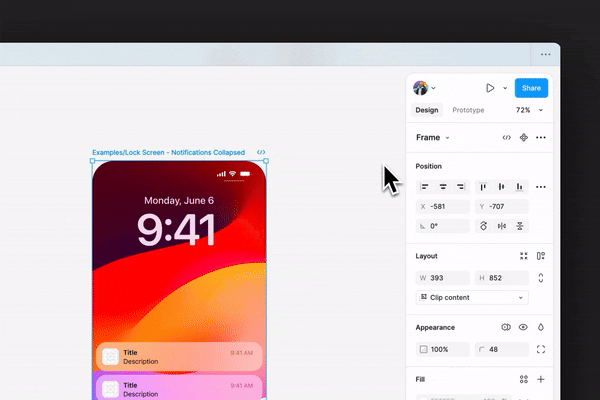The height and width of the screenshot is (400, 600).
Task: Add a new fill with plus icon
Action: 541,379
